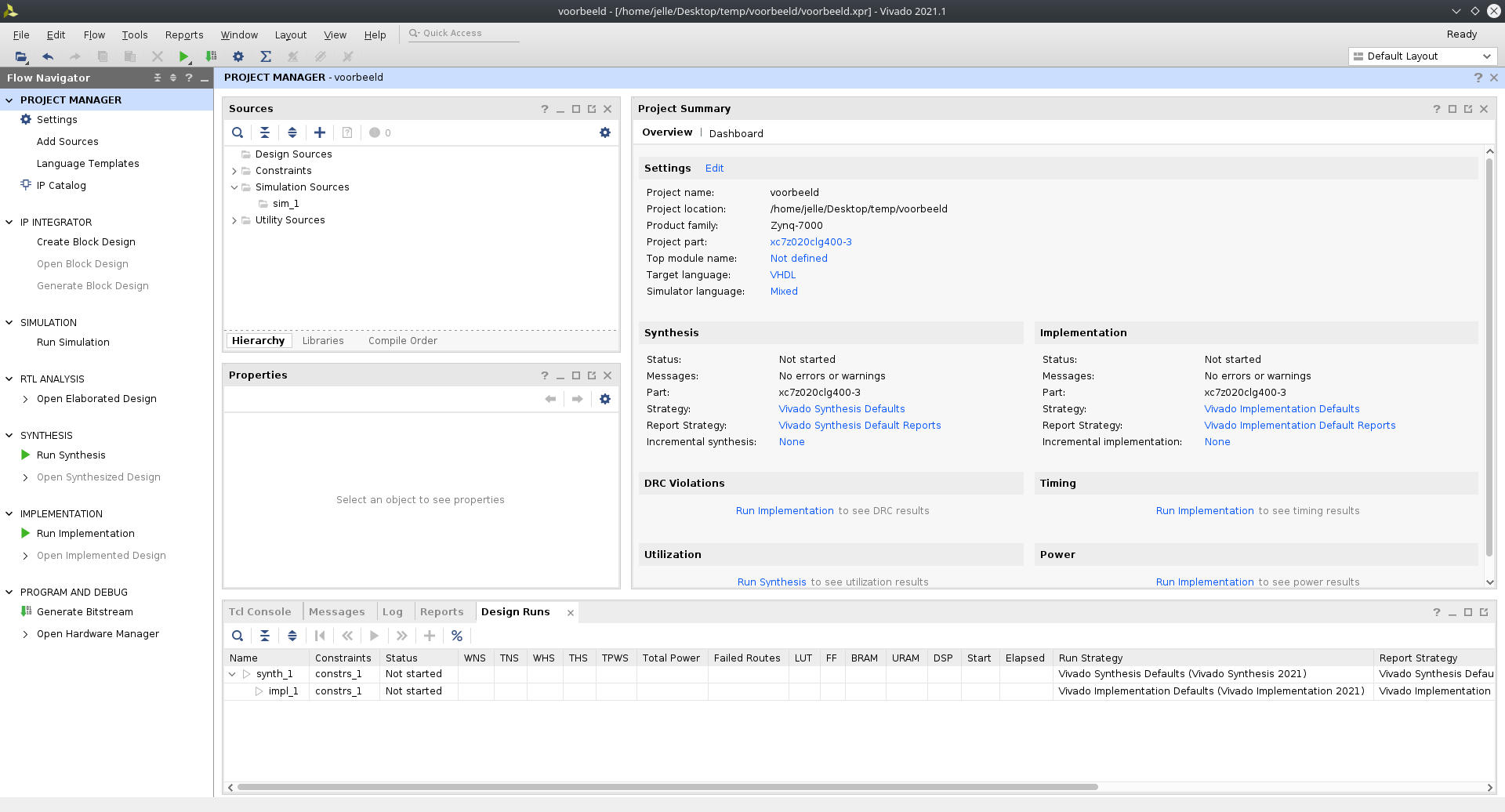Click percent icon in Design Runs toolbar
Screen dimensions: 1505x812
pos(457,636)
